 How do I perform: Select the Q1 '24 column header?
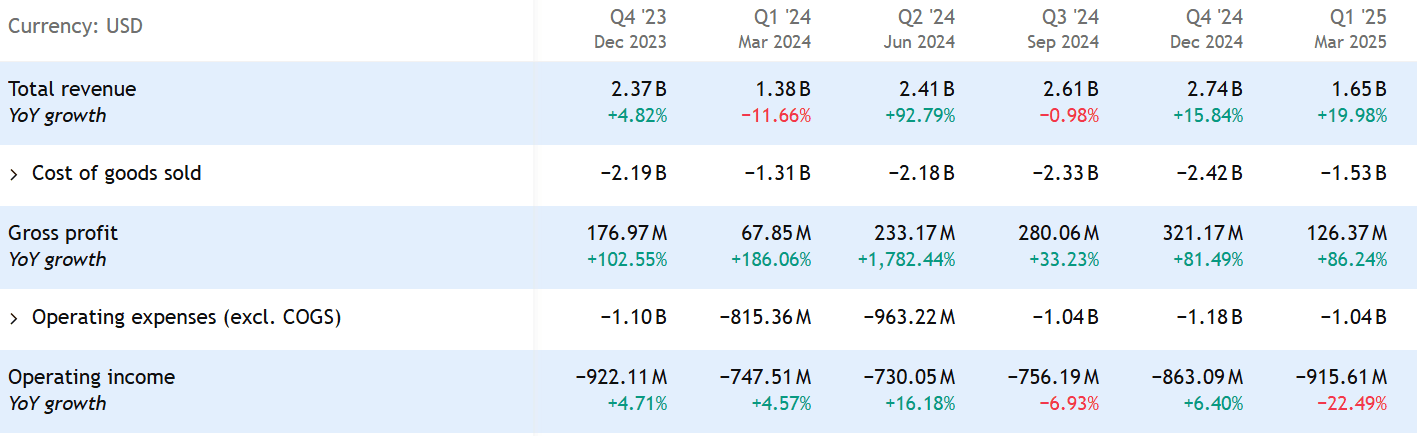coord(781,28)
